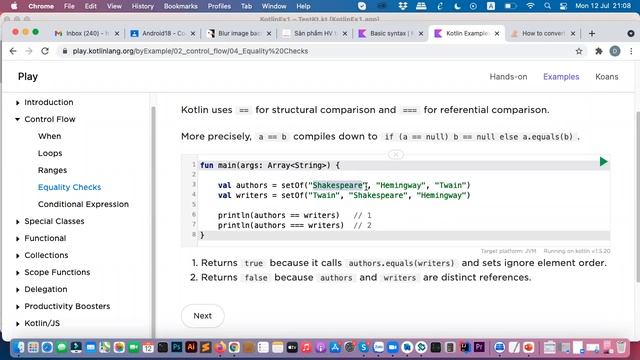Screen dimensions: 640x360
Task: Open a new tab with plus button
Action: [592, 33]
